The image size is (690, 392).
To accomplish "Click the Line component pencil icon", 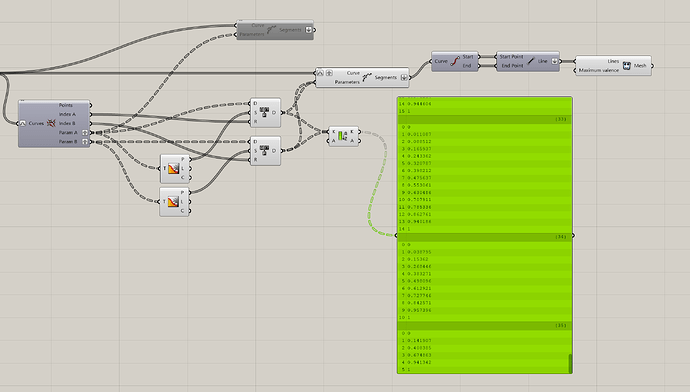I will click(x=531, y=61).
